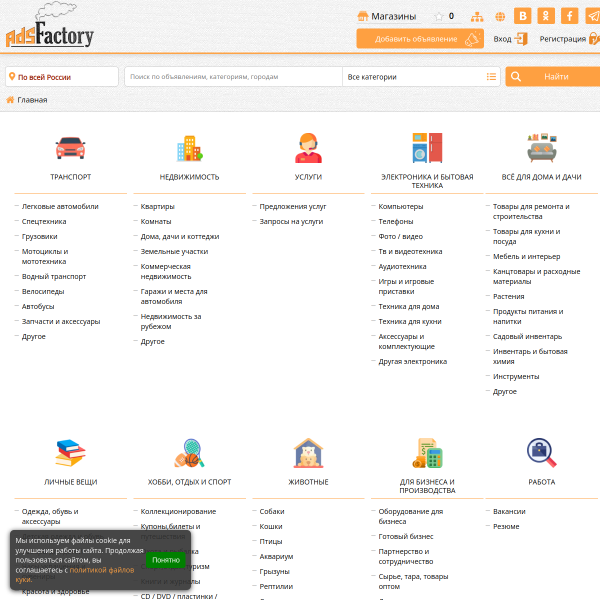Open Оборудование для бизнеса link
Screen dimensions: 600x600
[x=411, y=516]
